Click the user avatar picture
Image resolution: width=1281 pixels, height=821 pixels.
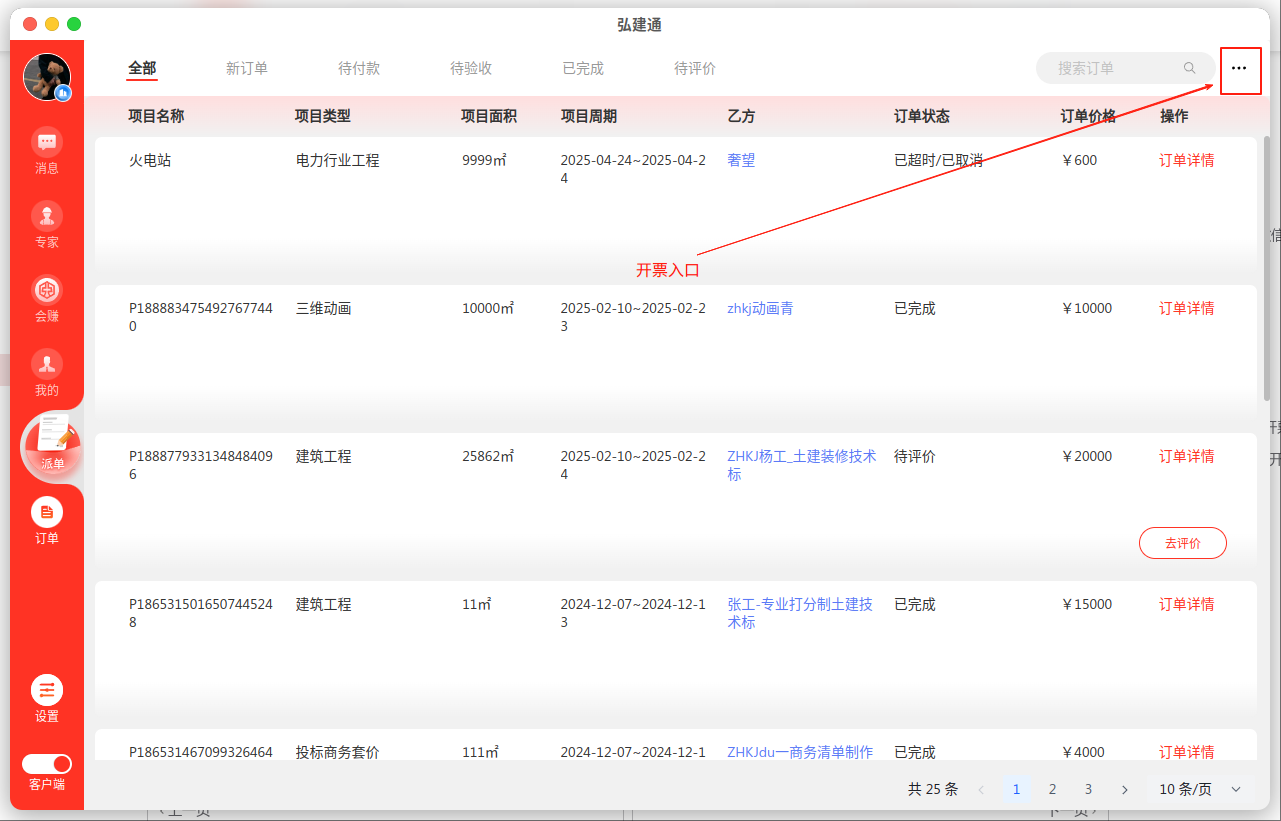(x=47, y=77)
